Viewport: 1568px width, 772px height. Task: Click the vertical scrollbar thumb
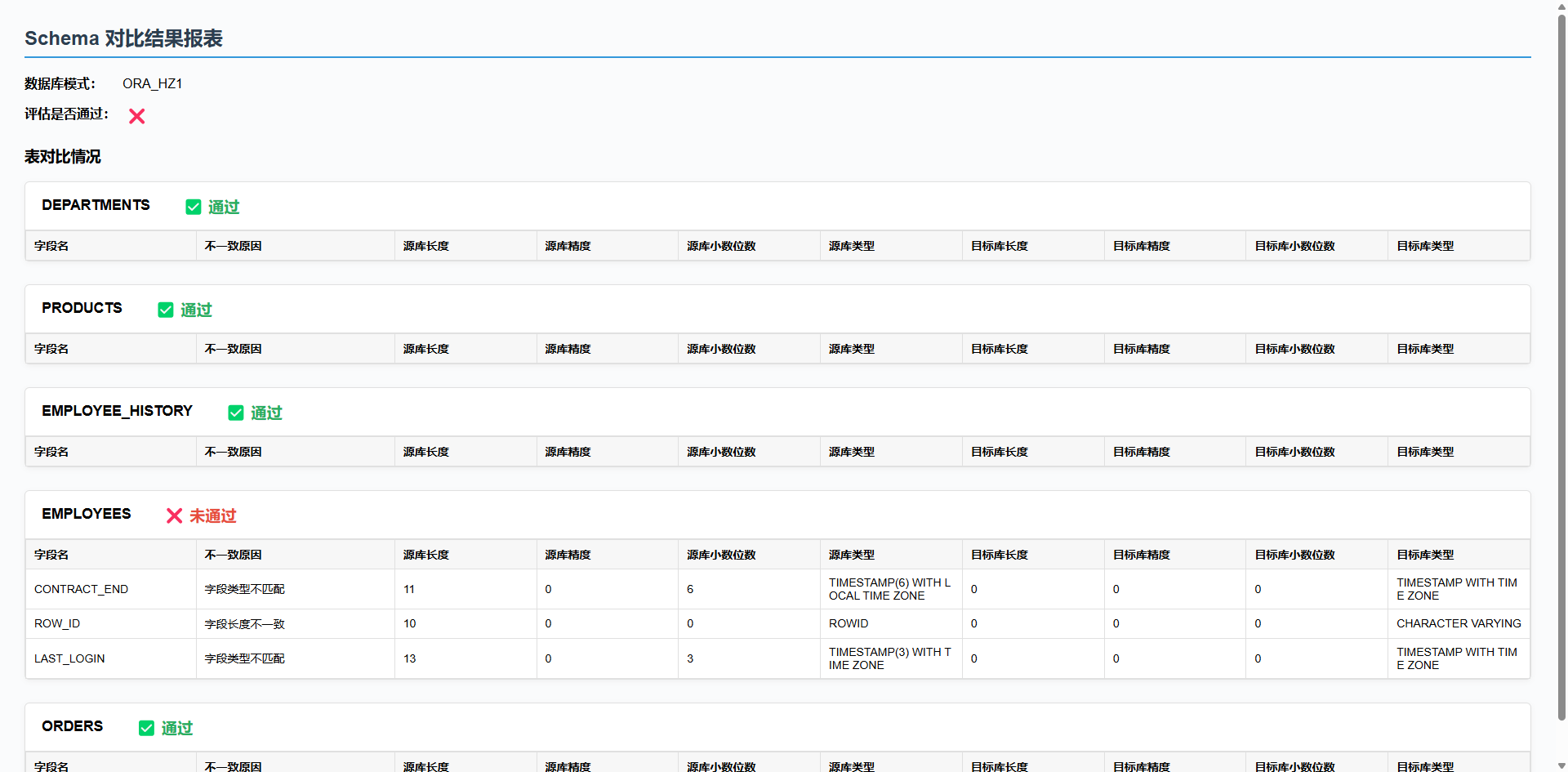click(1561, 368)
